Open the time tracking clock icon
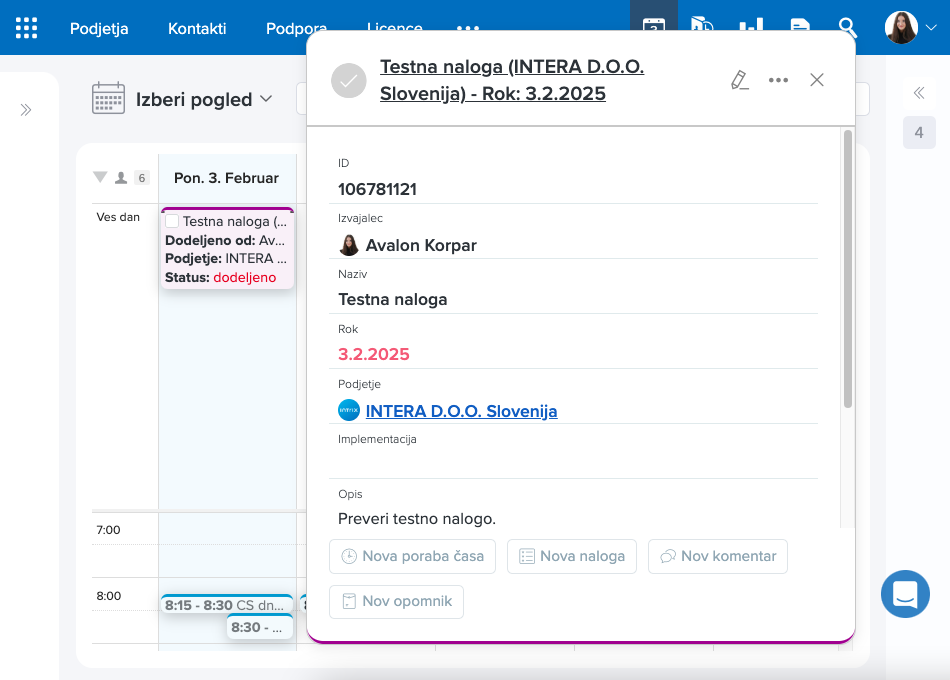 pos(702,27)
